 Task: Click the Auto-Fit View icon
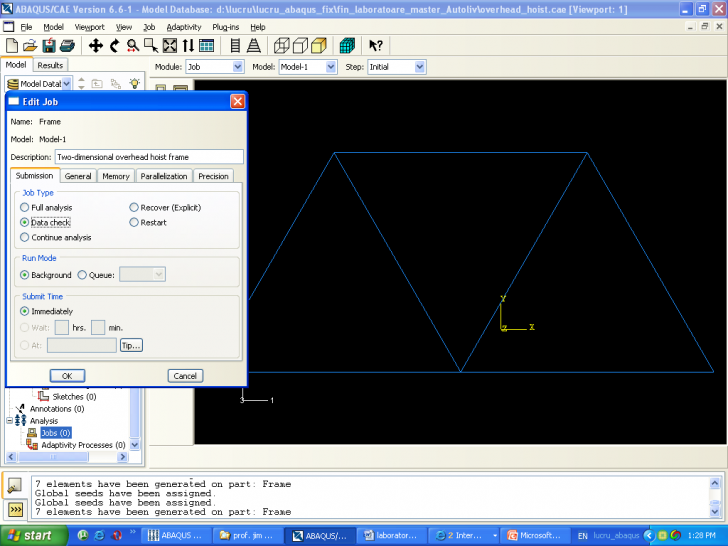point(170,46)
